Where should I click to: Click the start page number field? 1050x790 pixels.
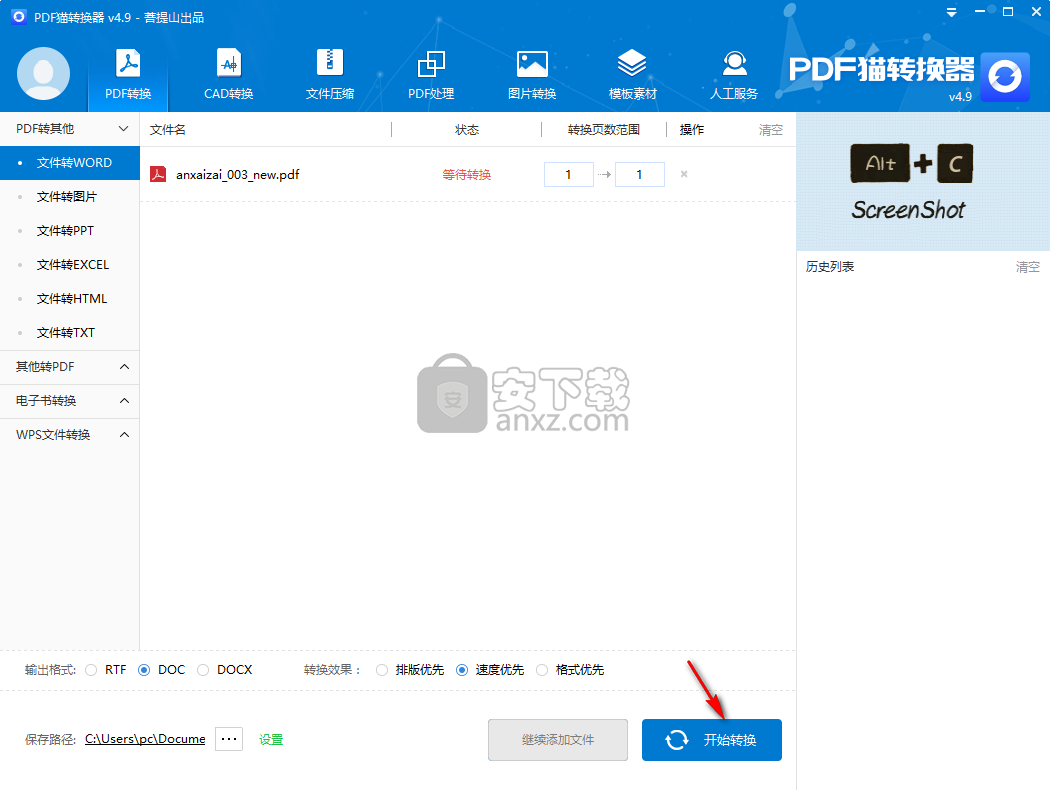pyautogui.click(x=569, y=174)
